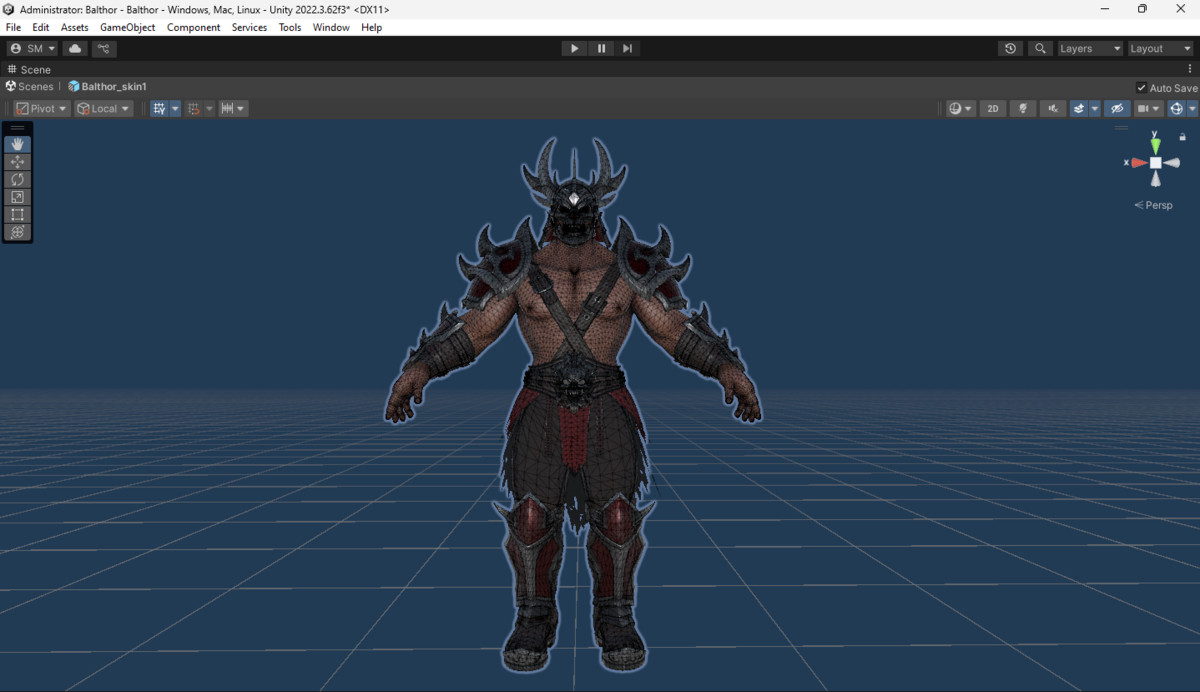Select the Rotate tool
The width and height of the screenshot is (1200, 692).
[17, 179]
